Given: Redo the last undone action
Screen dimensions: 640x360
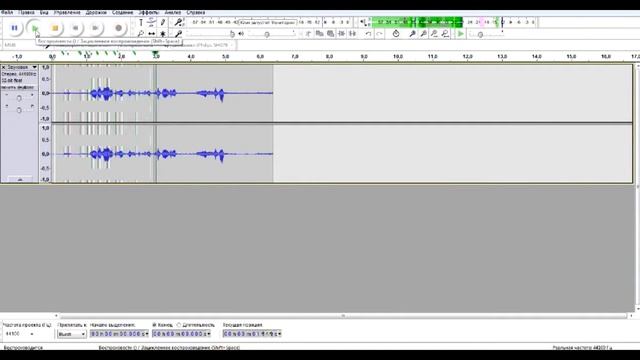Looking at the screenshot, I should 379,33.
